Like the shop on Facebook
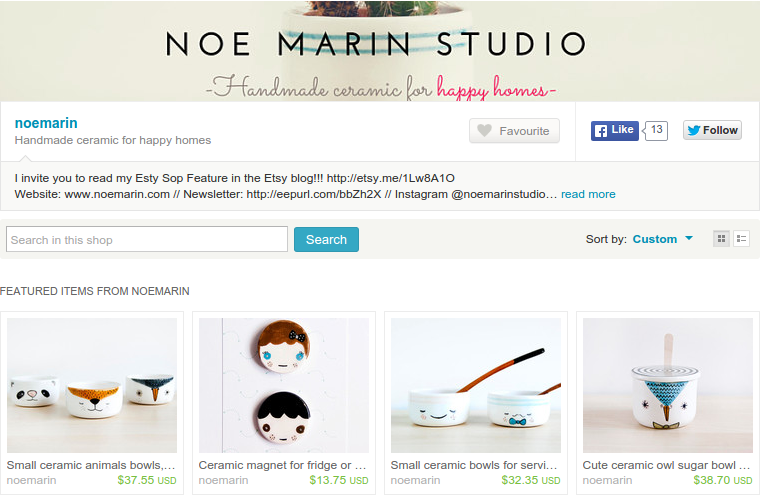The width and height of the screenshot is (761, 496). click(614, 130)
